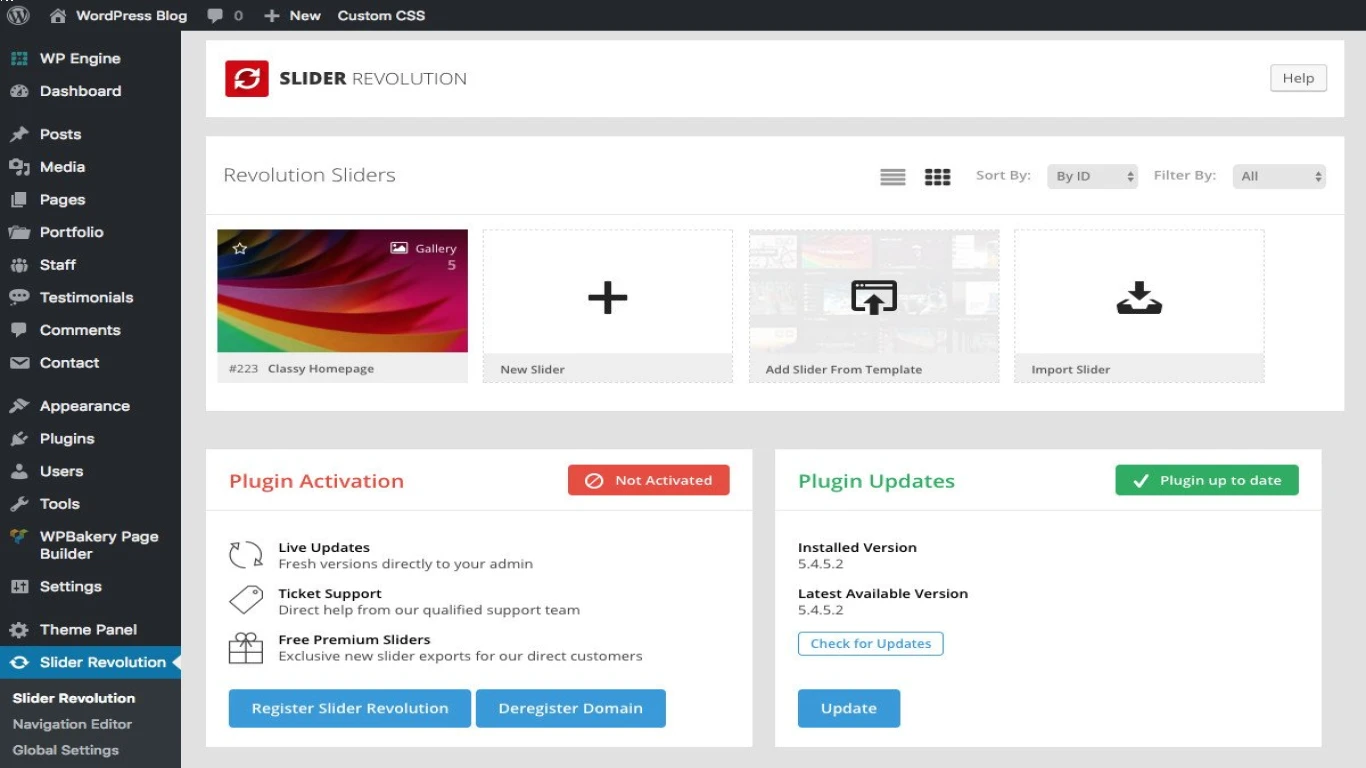Switch to grid view icon
This screenshot has width=1366, height=768.
coord(937,177)
